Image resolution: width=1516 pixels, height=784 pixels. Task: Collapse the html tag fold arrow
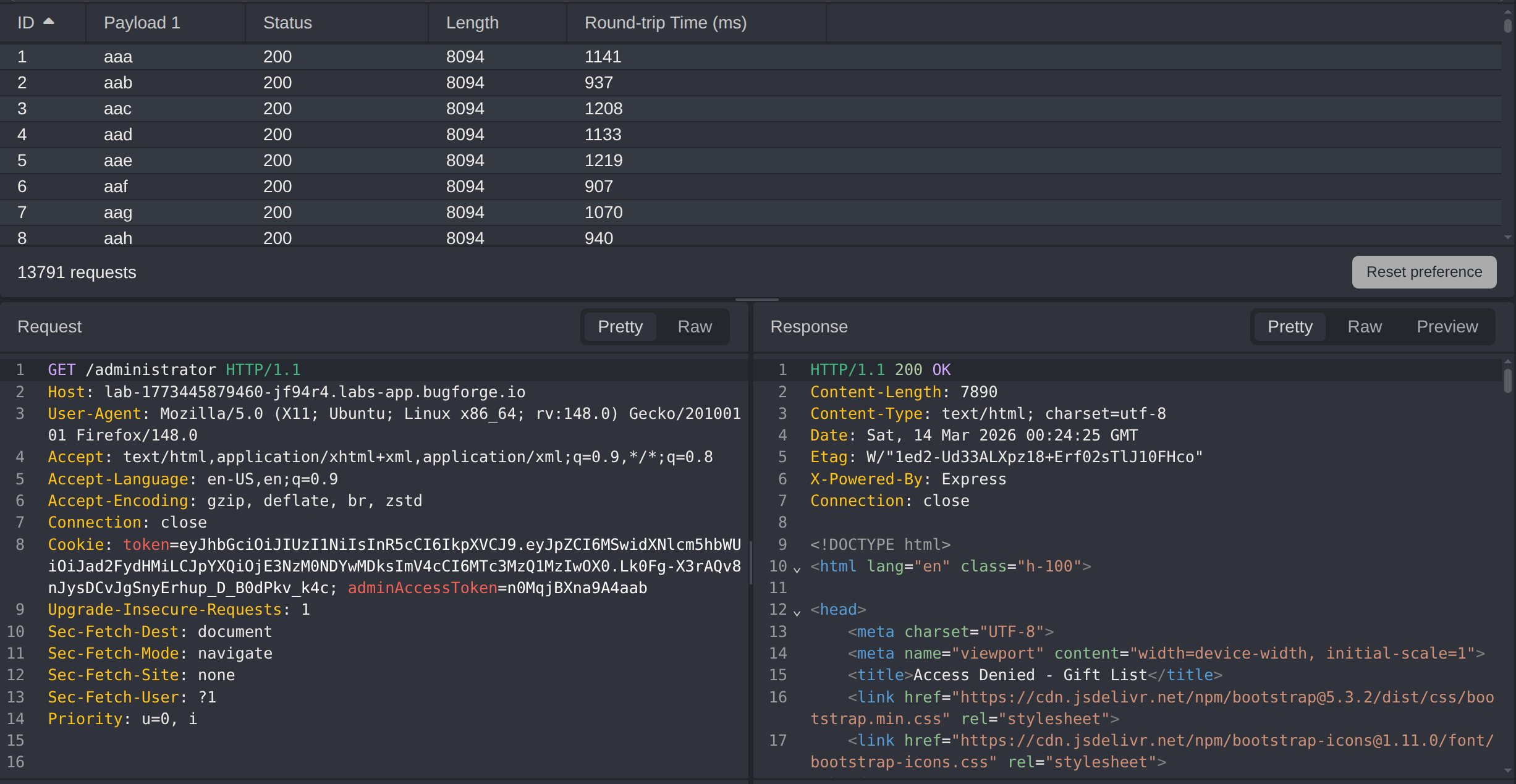pos(797,568)
